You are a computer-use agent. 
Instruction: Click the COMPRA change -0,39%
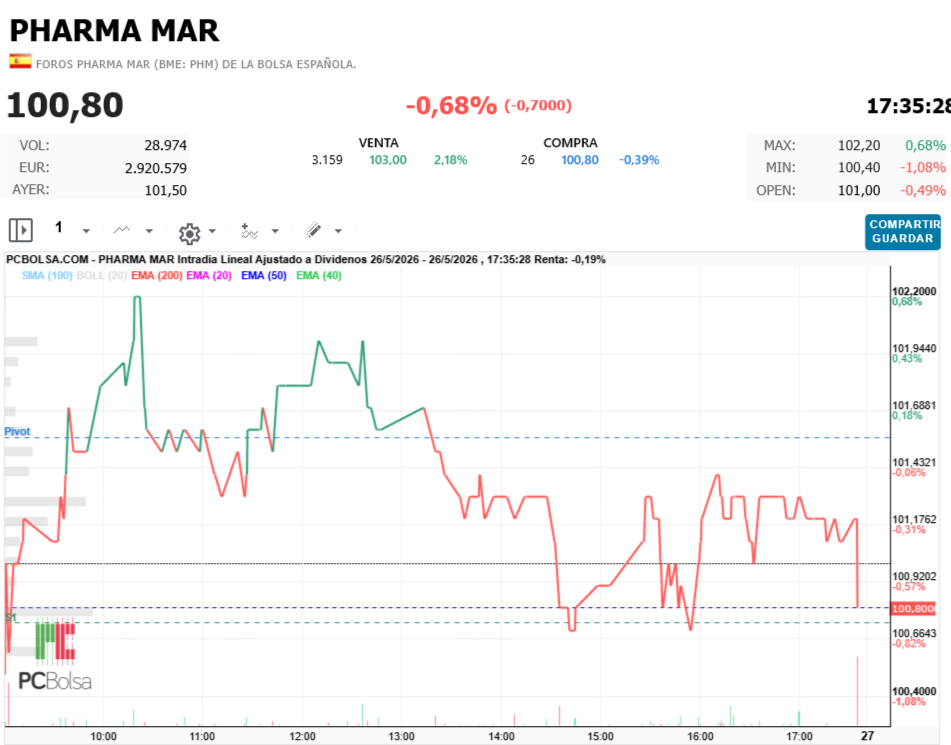point(639,160)
